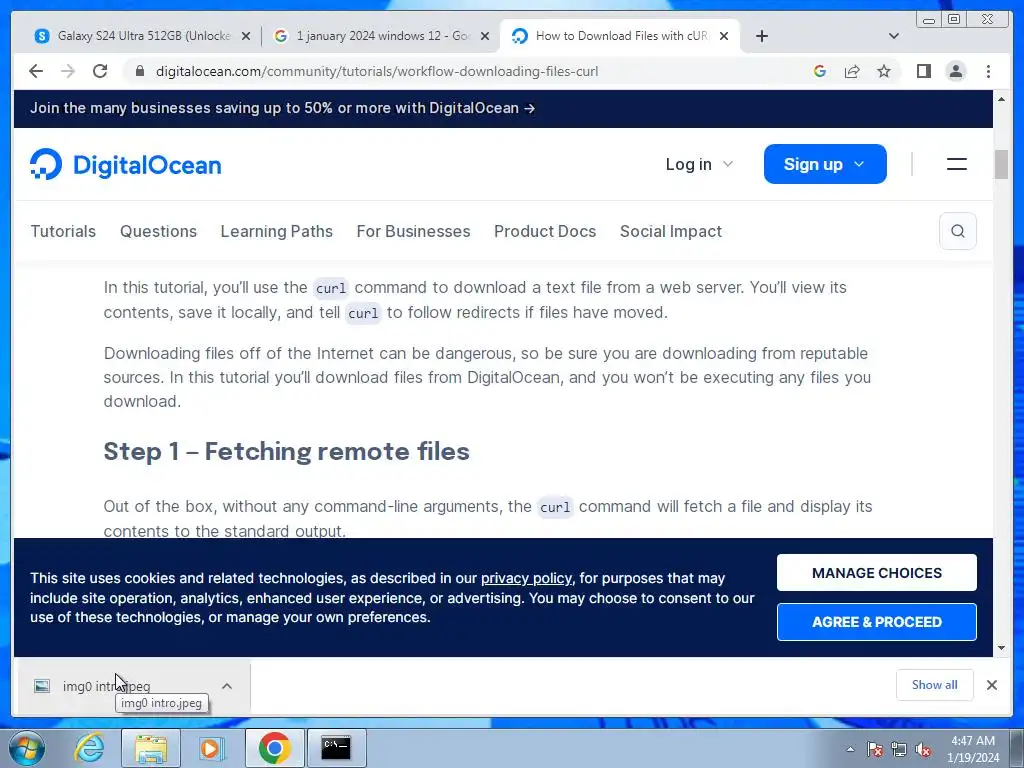Click the Chrome taskbar icon
This screenshot has height=768, width=1024.
click(x=274, y=748)
